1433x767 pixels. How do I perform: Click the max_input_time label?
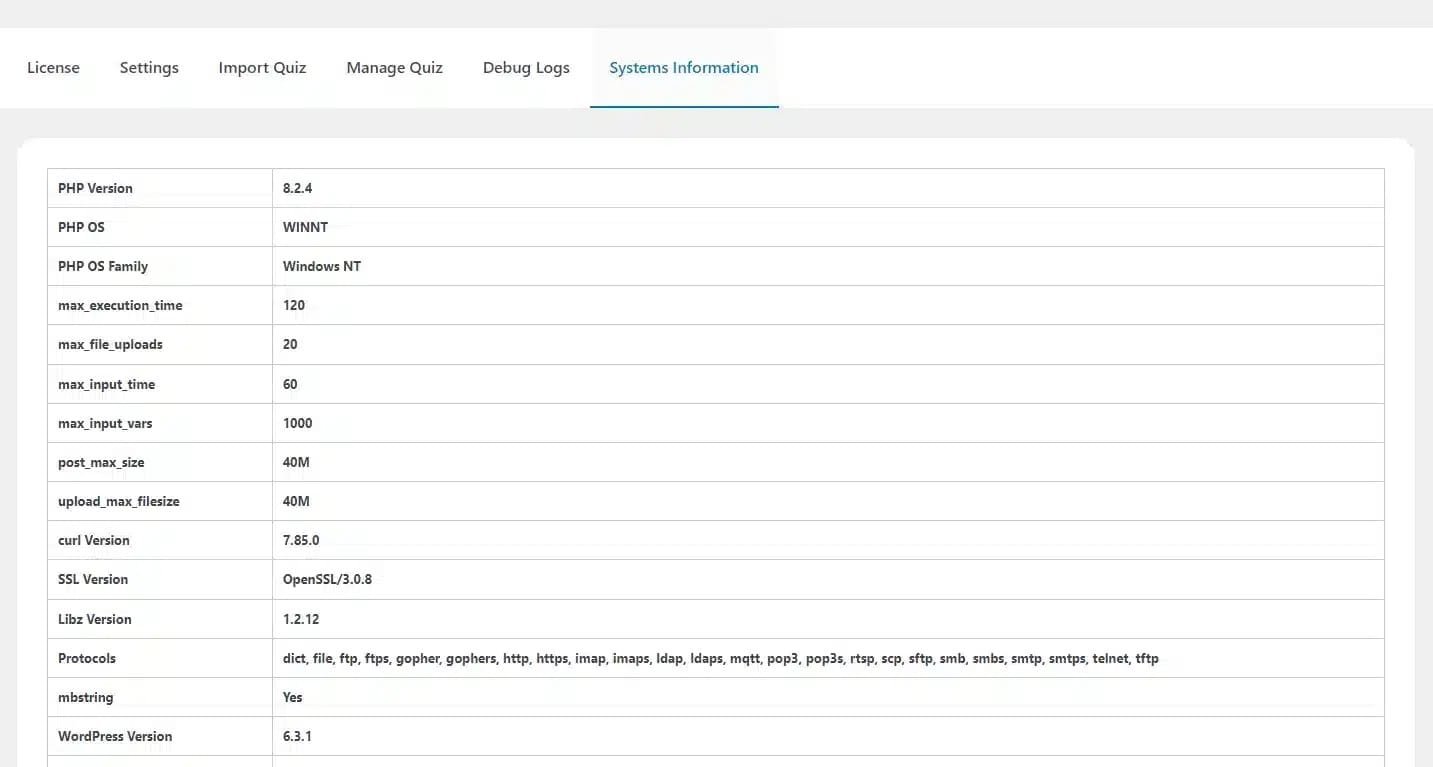[x=106, y=384]
